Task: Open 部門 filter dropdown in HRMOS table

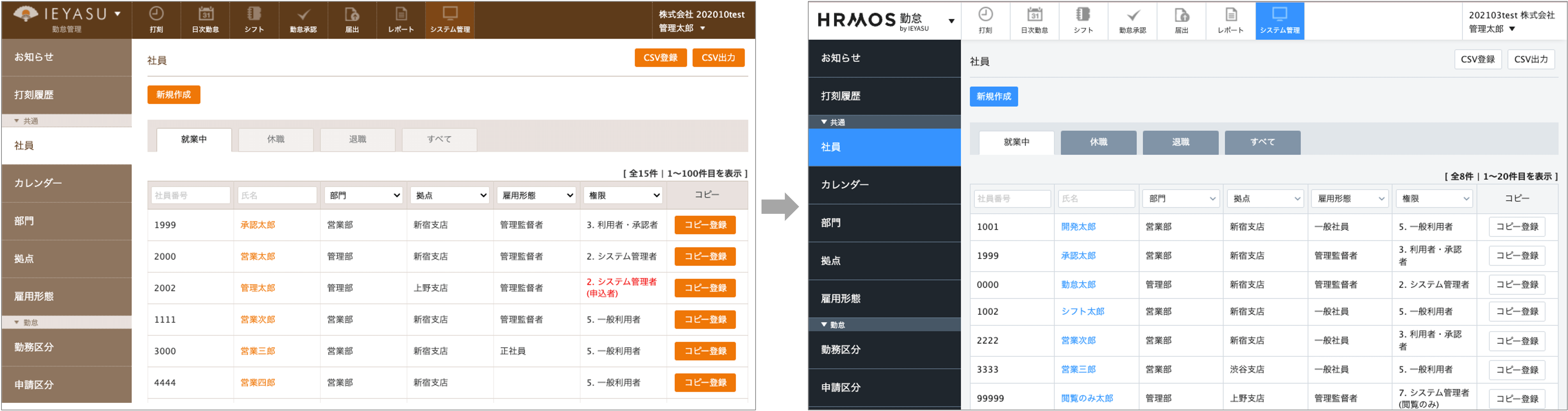Action: pos(1181,198)
